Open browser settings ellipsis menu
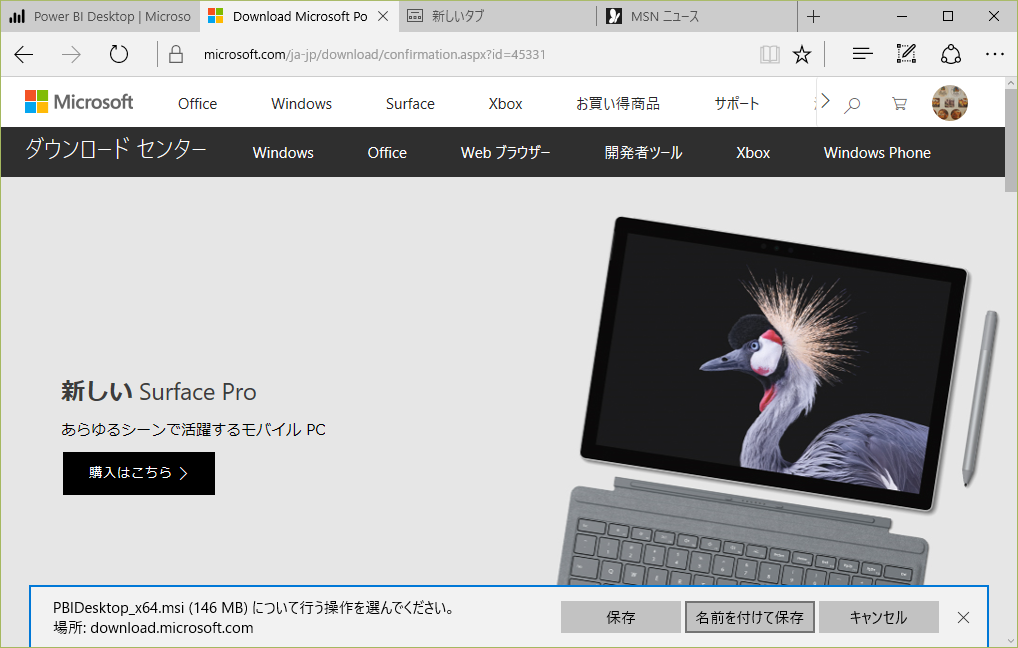The width and height of the screenshot is (1018, 648). pyautogui.click(x=995, y=55)
